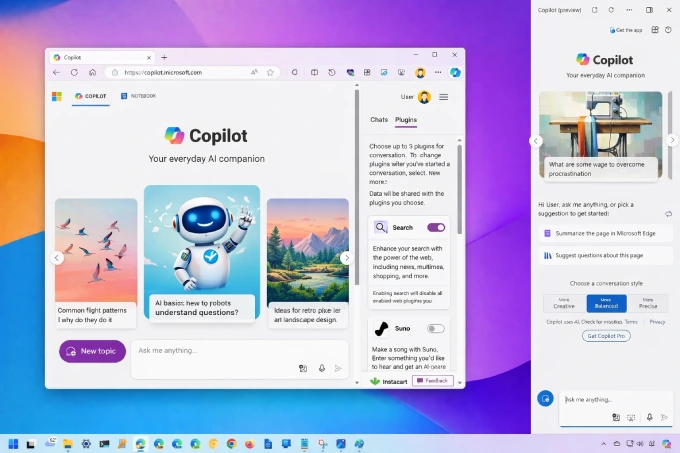
Task: Click the Copilot sidebar icon in Edge toolbar
Action: click(x=455, y=72)
